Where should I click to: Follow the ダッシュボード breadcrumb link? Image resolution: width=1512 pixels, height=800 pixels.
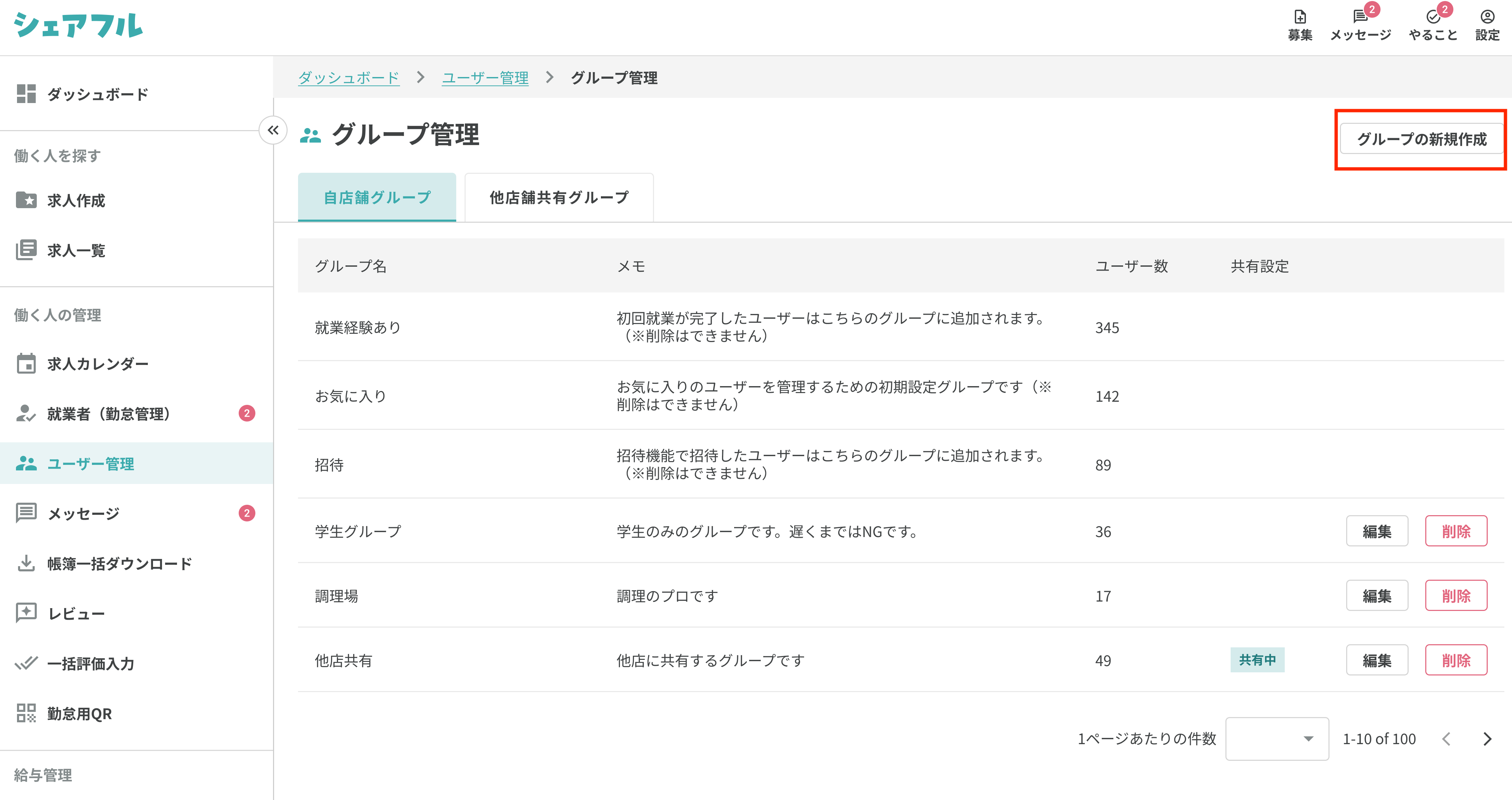tap(349, 77)
